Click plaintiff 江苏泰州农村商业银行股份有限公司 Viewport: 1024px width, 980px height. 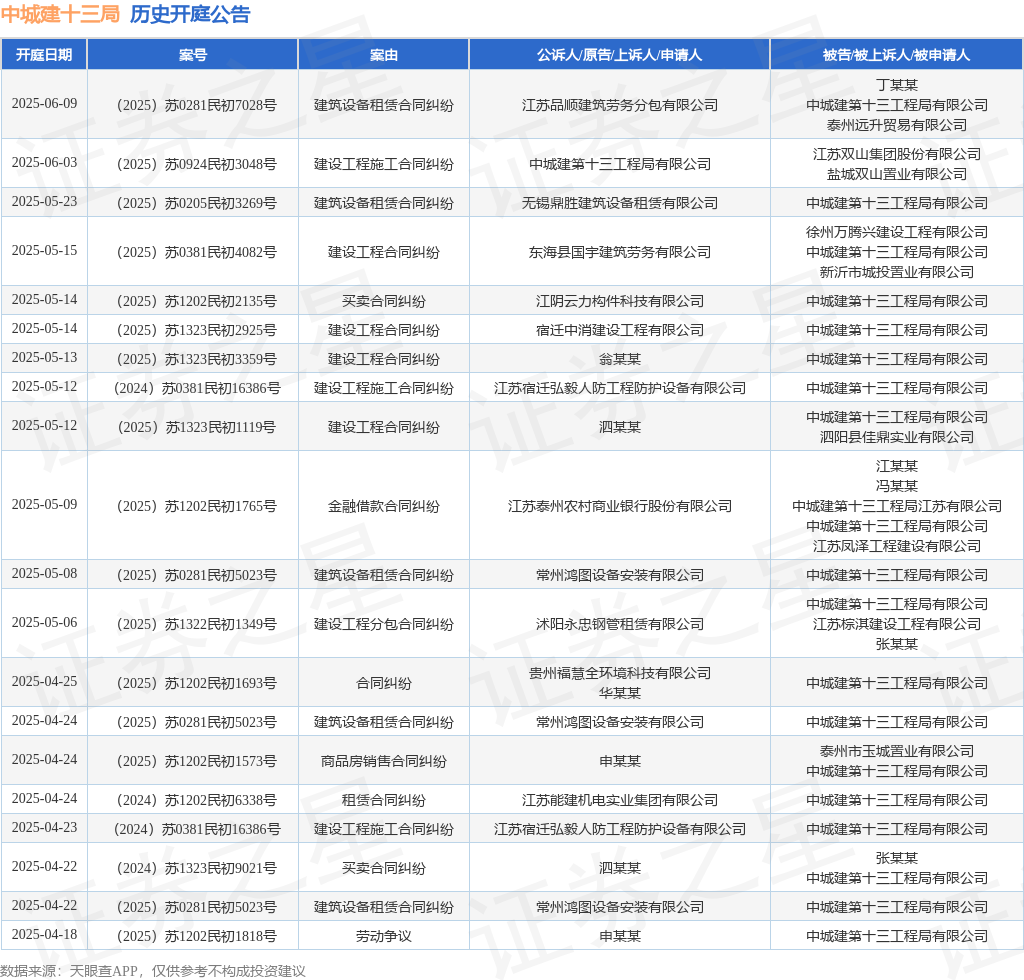pyautogui.click(x=619, y=506)
